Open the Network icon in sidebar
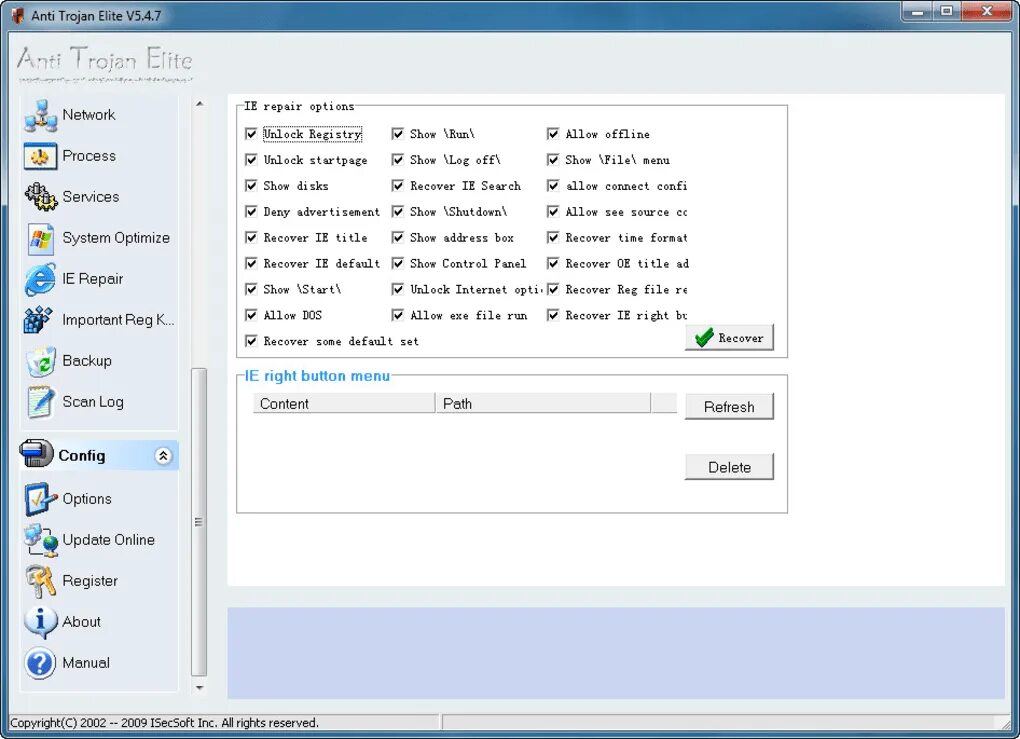The height and width of the screenshot is (739, 1020). click(40, 116)
